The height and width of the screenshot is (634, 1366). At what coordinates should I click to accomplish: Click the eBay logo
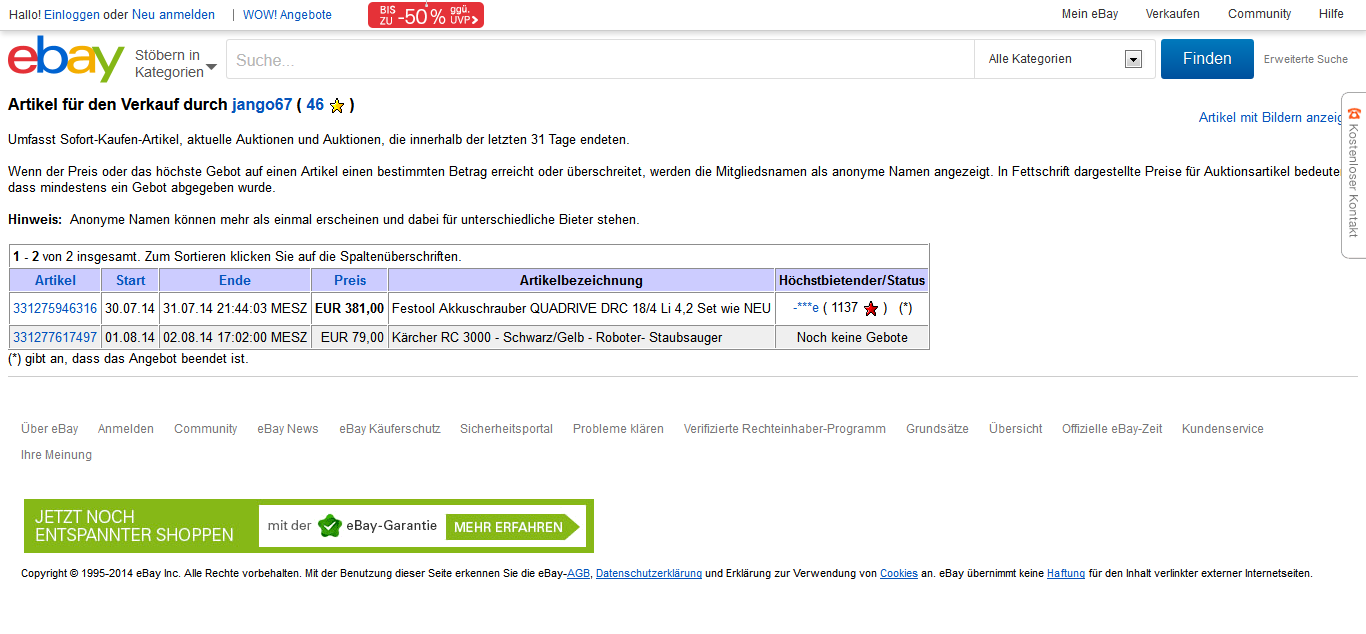(66, 59)
